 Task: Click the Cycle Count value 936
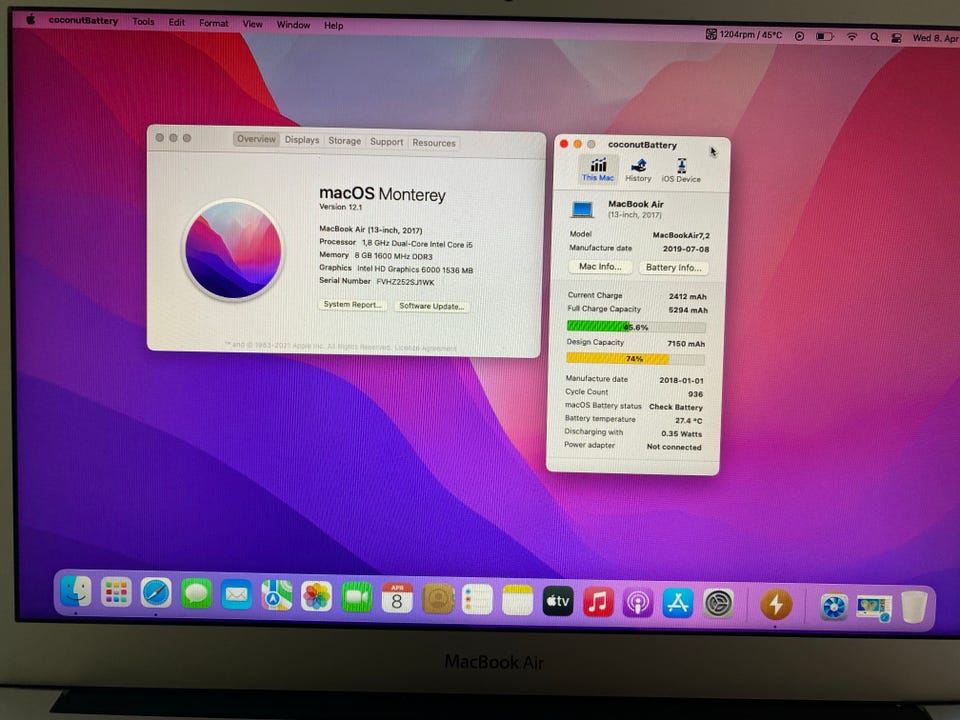click(696, 394)
